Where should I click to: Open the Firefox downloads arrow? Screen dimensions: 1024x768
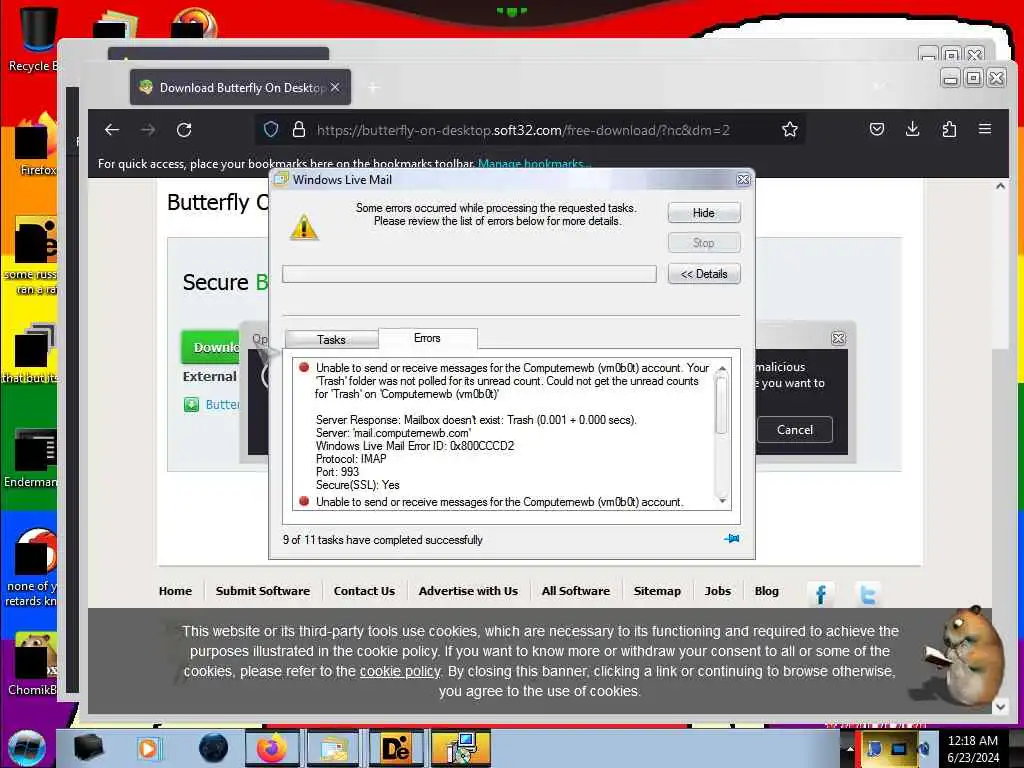click(x=913, y=129)
